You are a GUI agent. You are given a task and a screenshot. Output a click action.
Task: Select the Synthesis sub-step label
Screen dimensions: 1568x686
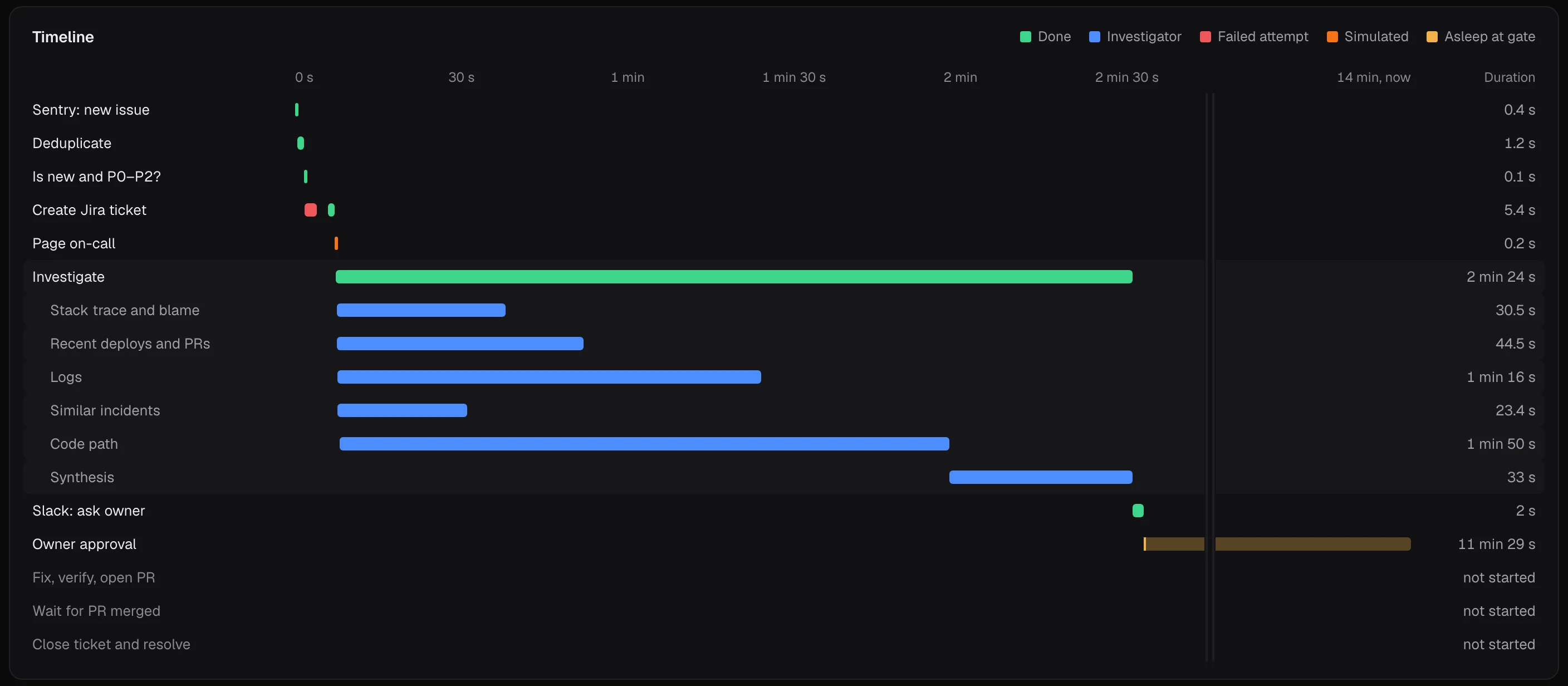(82, 477)
